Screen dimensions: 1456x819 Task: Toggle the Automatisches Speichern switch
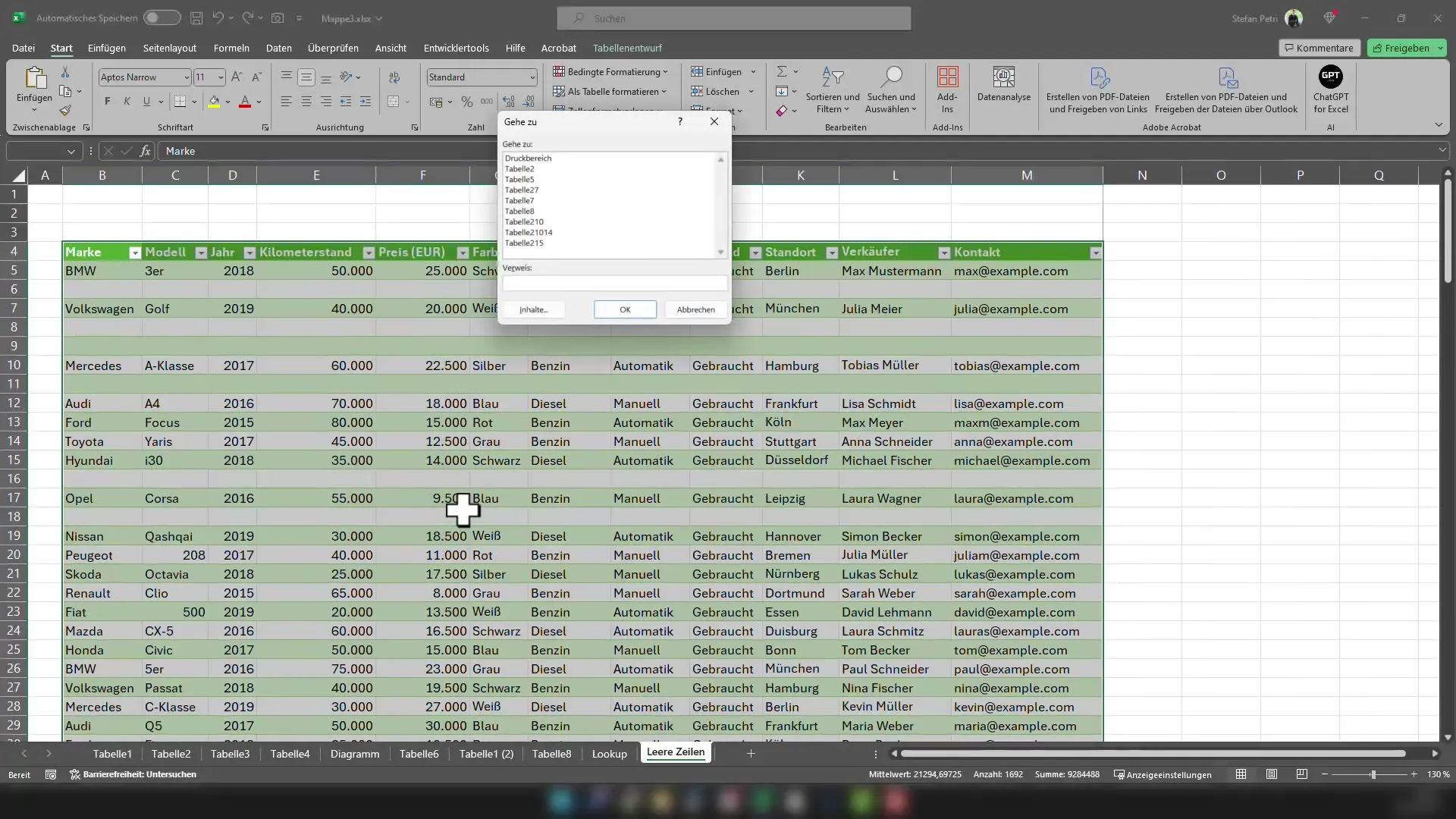point(162,17)
